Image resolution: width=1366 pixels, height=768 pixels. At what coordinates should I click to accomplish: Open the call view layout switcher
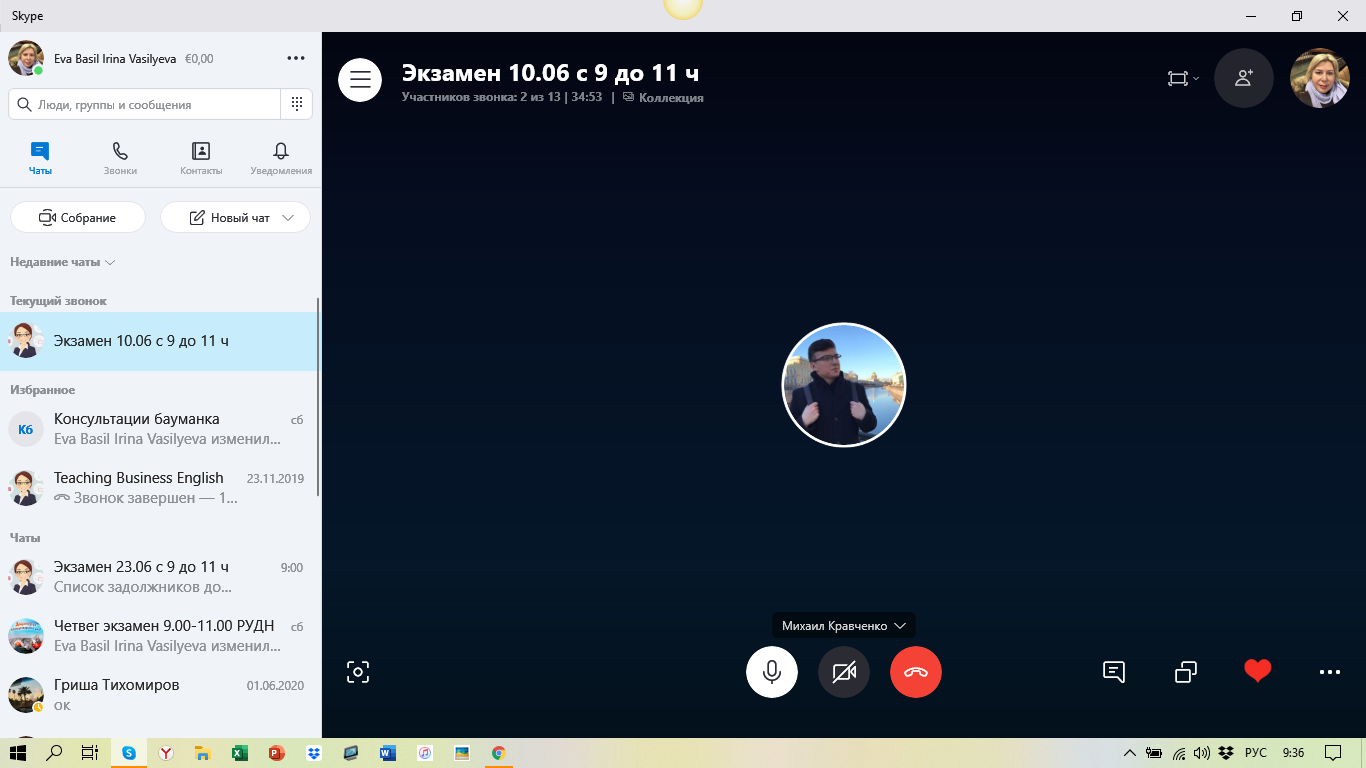[1182, 79]
